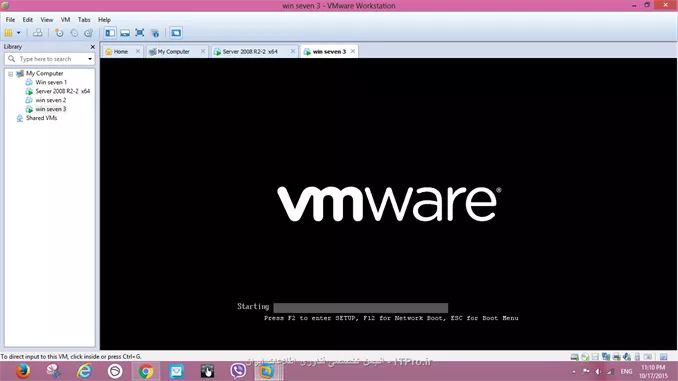Enter full screen mode via toolbar icon

[x=140, y=33]
